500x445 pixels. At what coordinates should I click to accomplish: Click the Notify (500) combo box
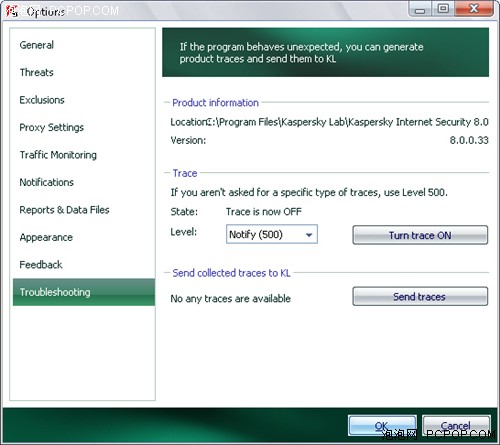(x=272, y=234)
